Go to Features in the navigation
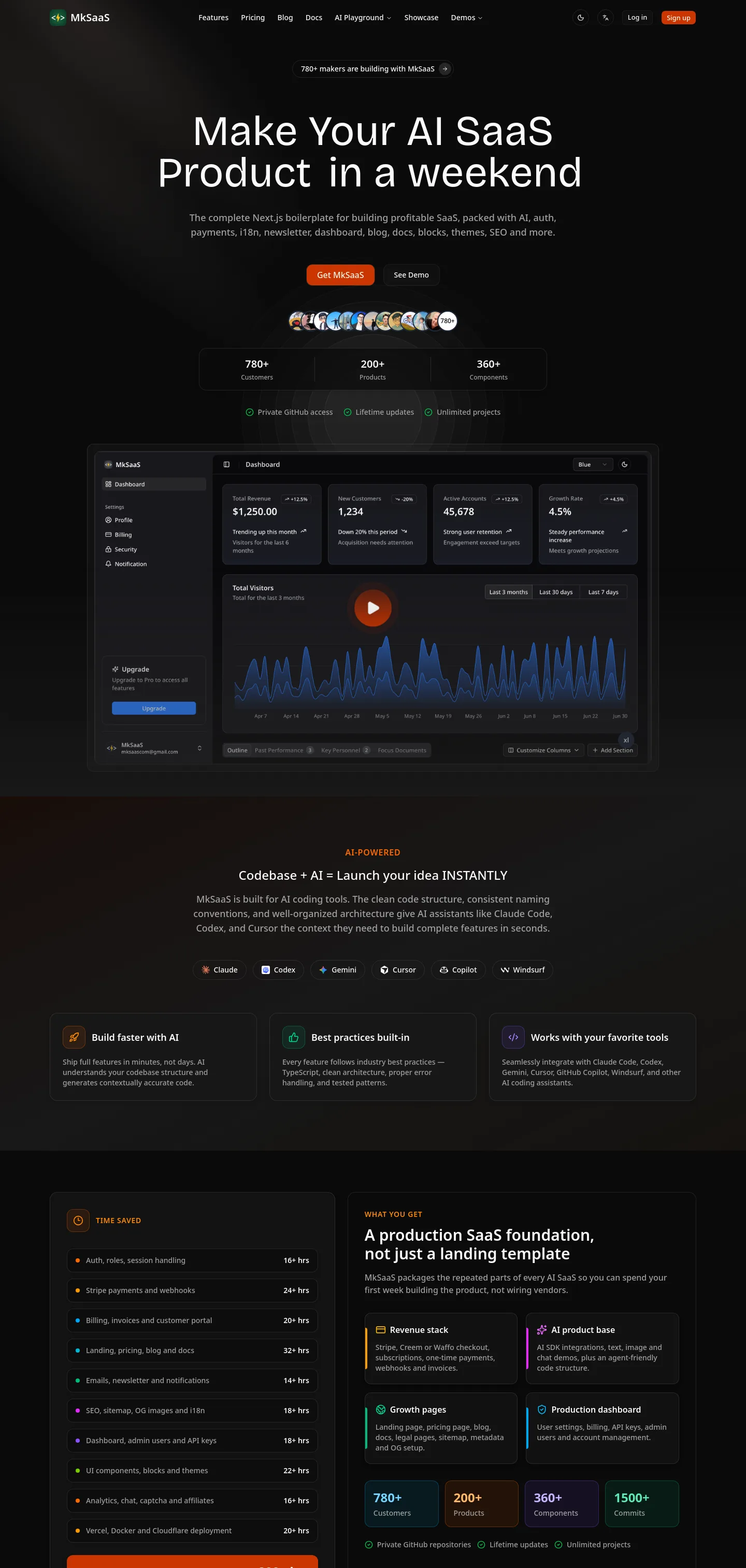746x1568 pixels. (x=213, y=18)
